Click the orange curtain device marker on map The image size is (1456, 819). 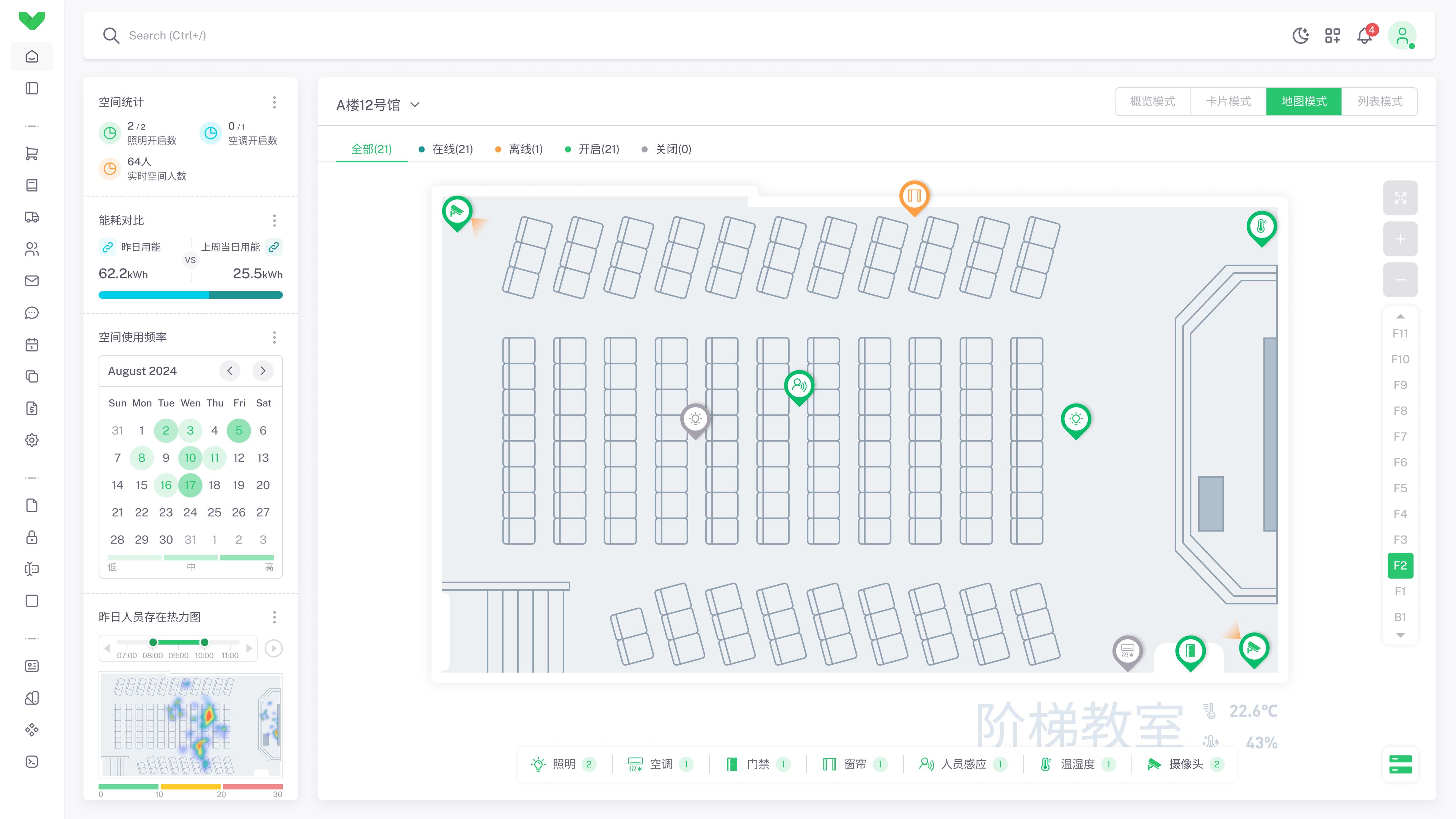point(914,196)
